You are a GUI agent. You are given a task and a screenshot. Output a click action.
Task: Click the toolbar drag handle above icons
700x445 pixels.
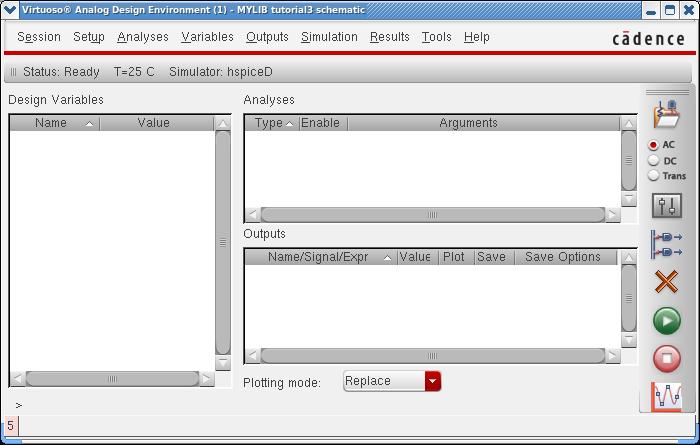[667, 92]
